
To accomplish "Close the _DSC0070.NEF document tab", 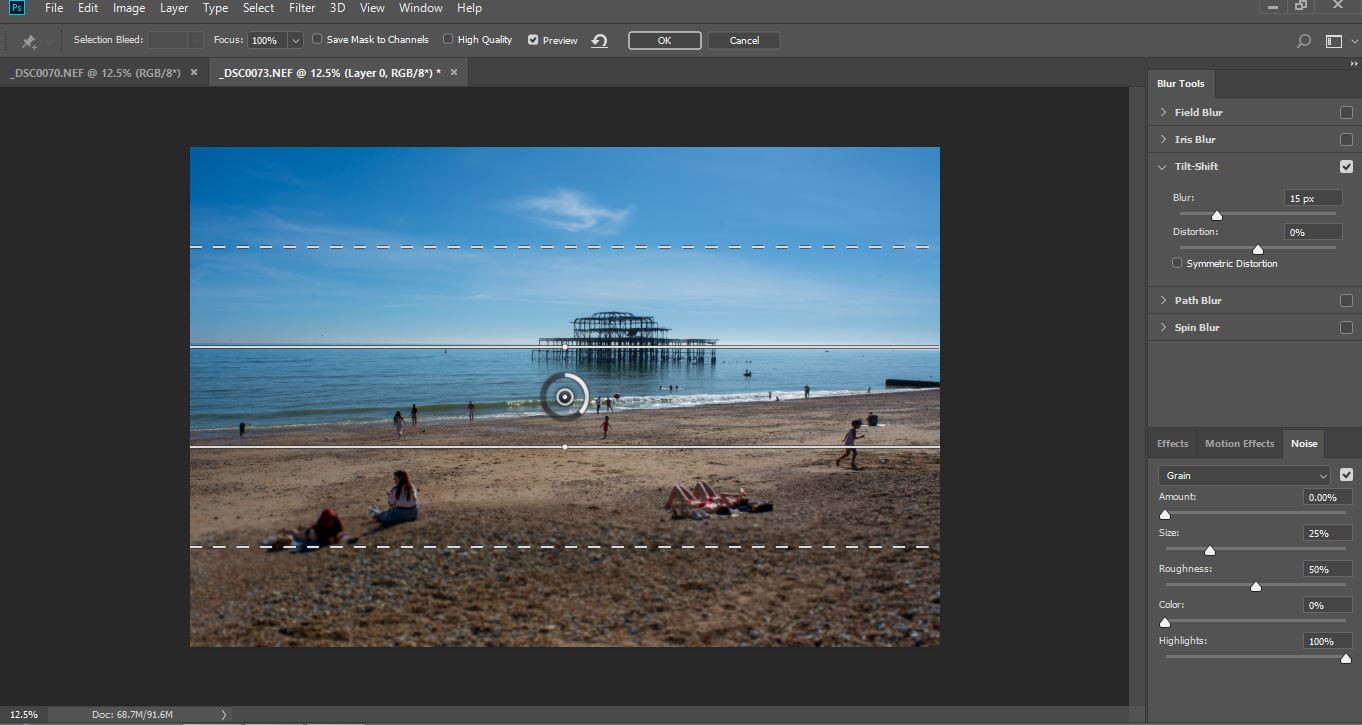I will pyautogui.click(x=194, y=73).
